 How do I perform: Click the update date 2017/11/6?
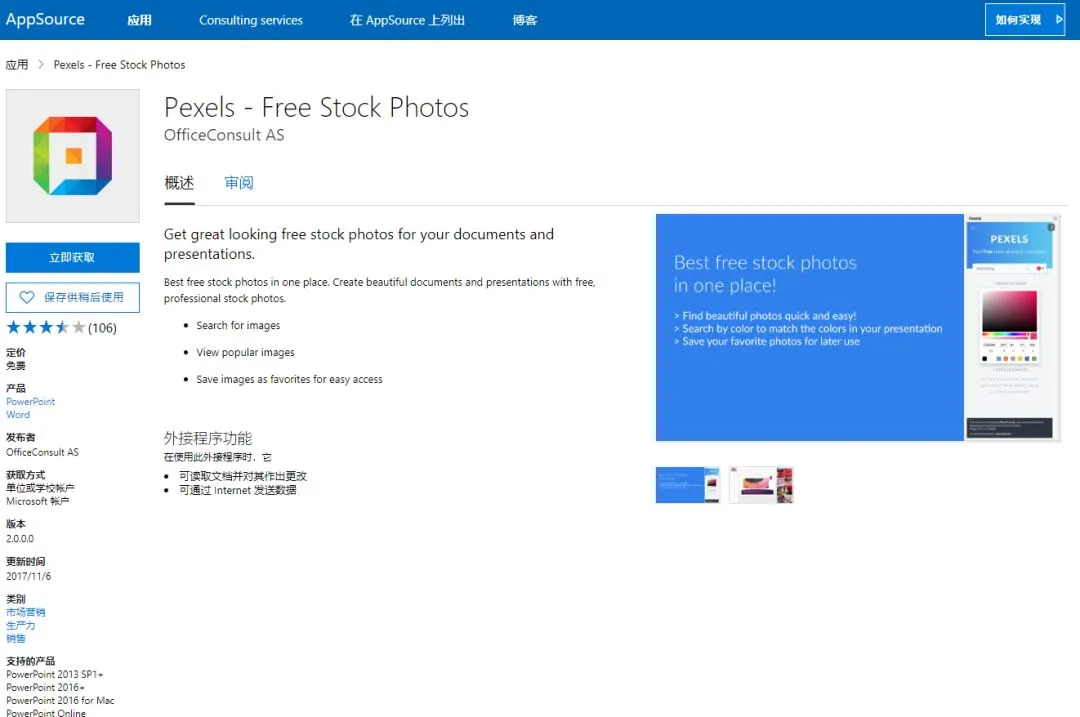(28, 576)
